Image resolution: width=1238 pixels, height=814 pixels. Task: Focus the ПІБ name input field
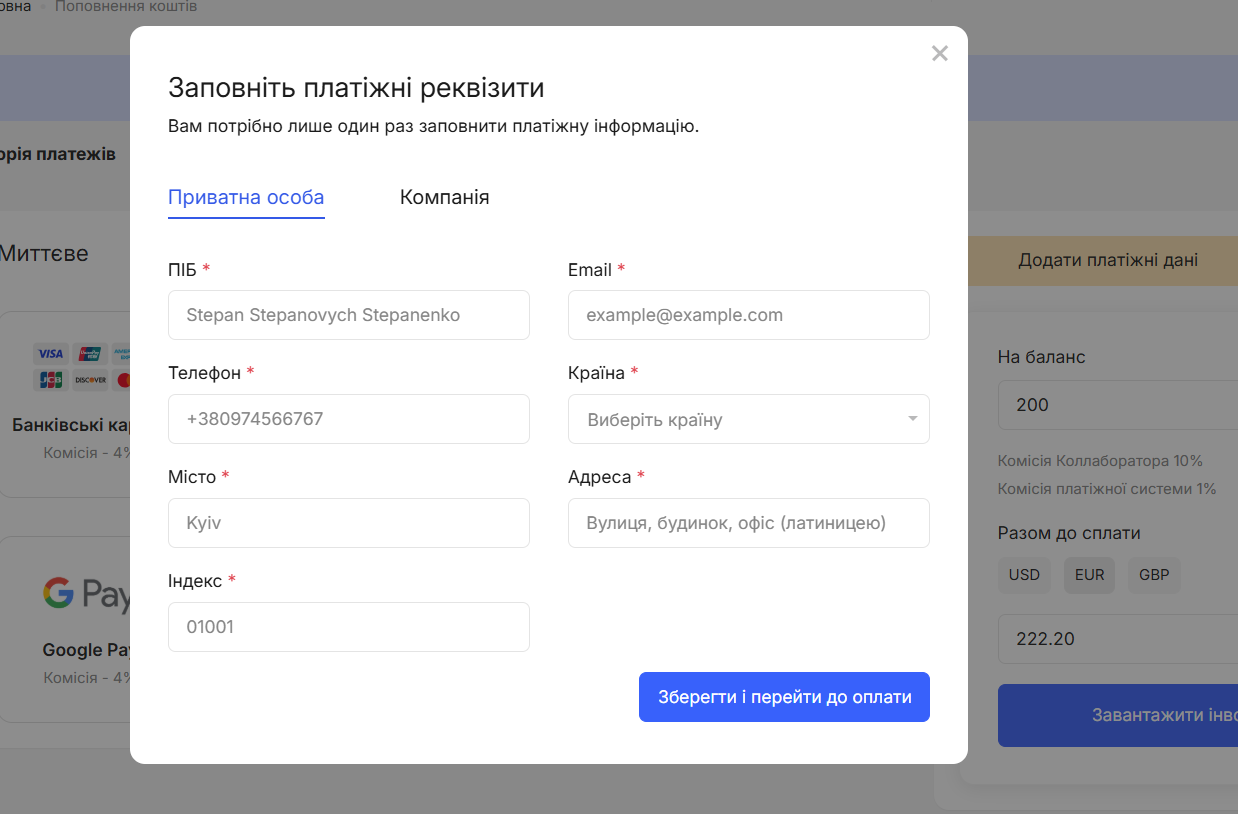tap(348, 315)
